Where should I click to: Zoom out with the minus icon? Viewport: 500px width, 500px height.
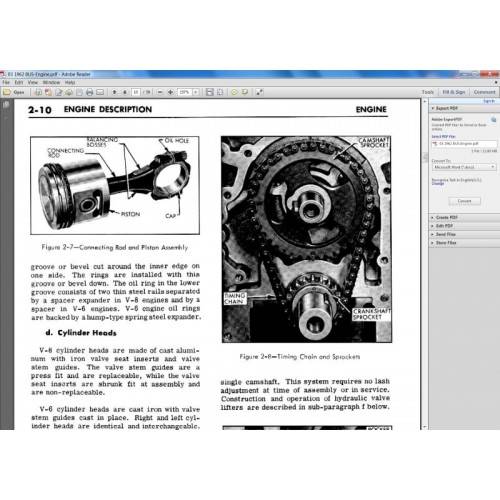[160, 92]
